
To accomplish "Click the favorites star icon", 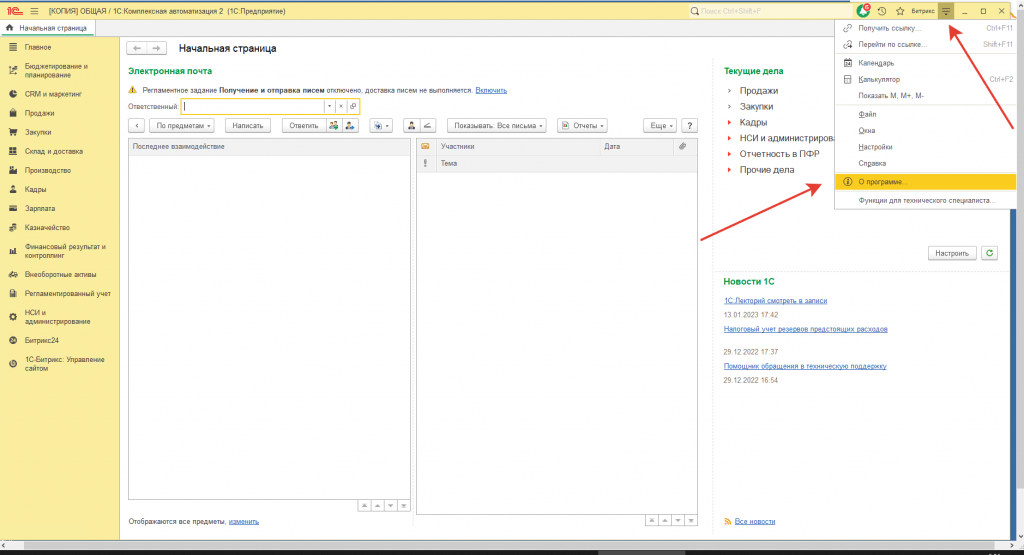I will (899, 10).
